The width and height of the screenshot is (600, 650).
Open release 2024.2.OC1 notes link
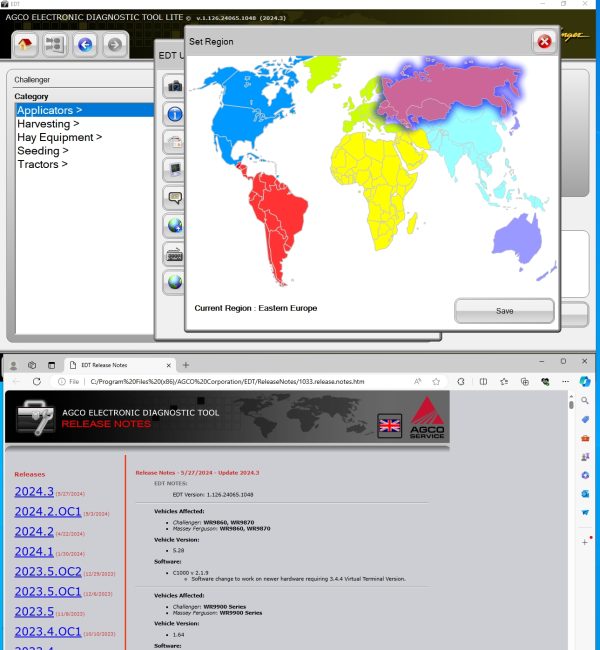tap(48, 512)
